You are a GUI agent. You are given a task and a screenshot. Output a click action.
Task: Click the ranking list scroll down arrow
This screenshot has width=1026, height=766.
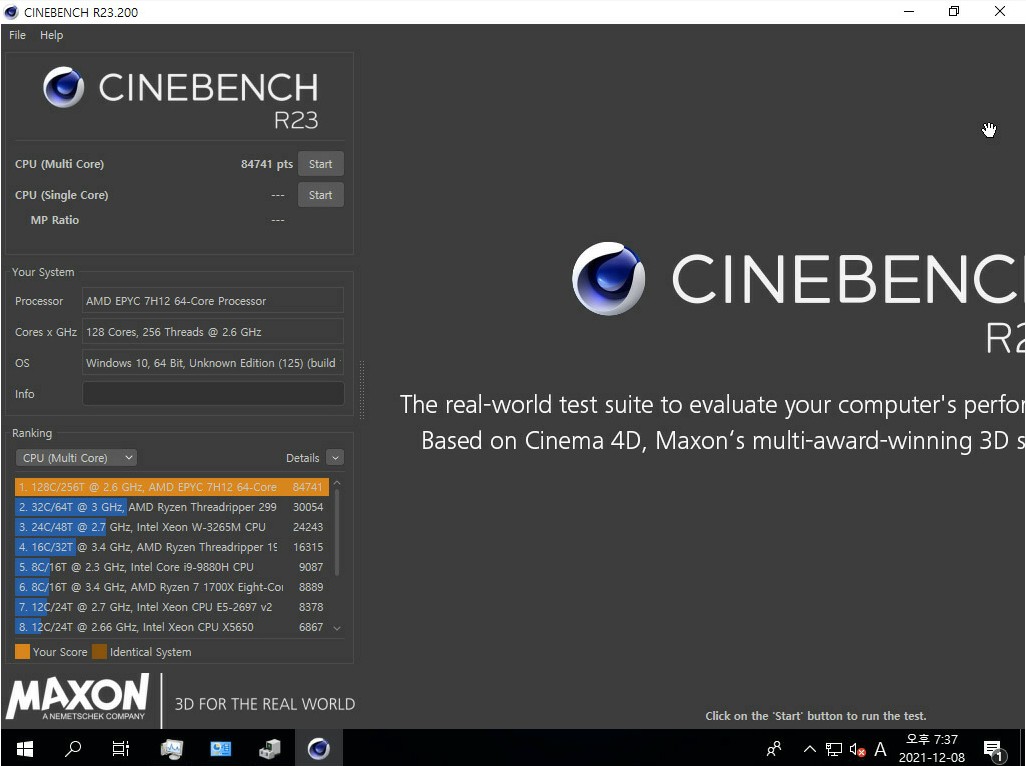pyautogui.click(x=337, y=628)
